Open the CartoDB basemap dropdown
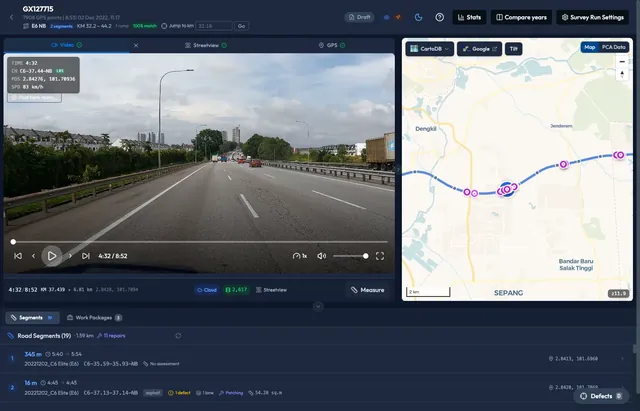Screen dimensions: 640x411 [430, 49]
